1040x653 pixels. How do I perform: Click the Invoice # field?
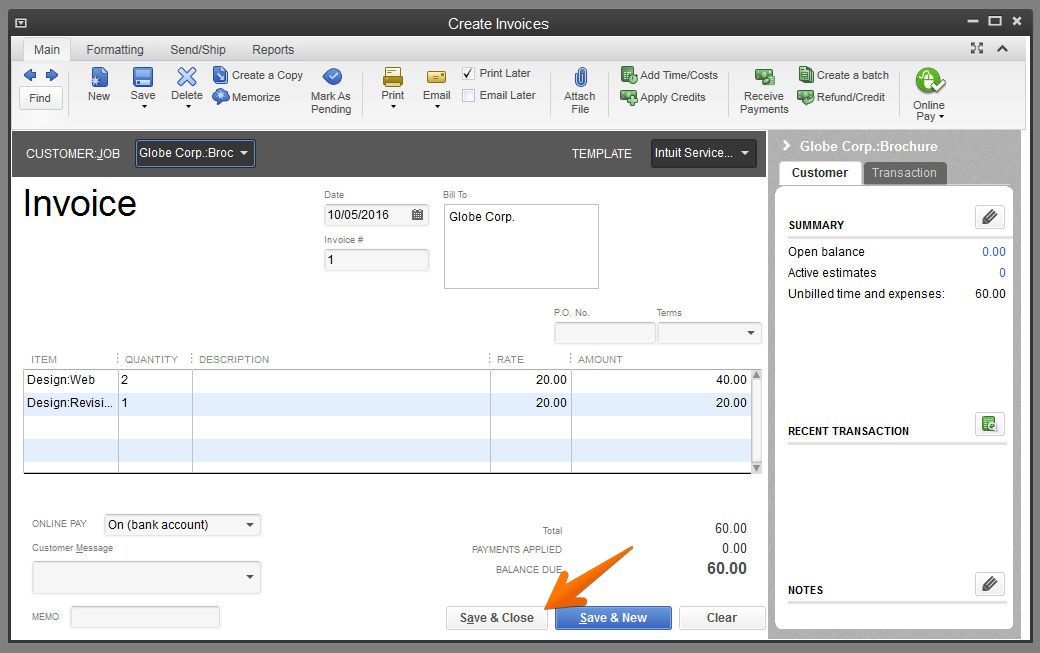pyautogui.click(x=376, y=260)
